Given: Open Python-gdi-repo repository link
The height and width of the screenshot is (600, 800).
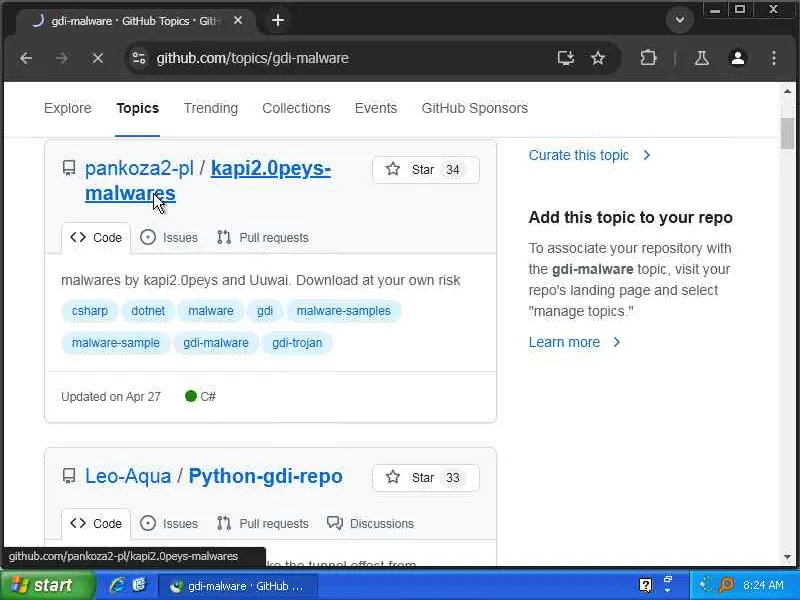Looking at the screenshot, I should coord(266,477).
